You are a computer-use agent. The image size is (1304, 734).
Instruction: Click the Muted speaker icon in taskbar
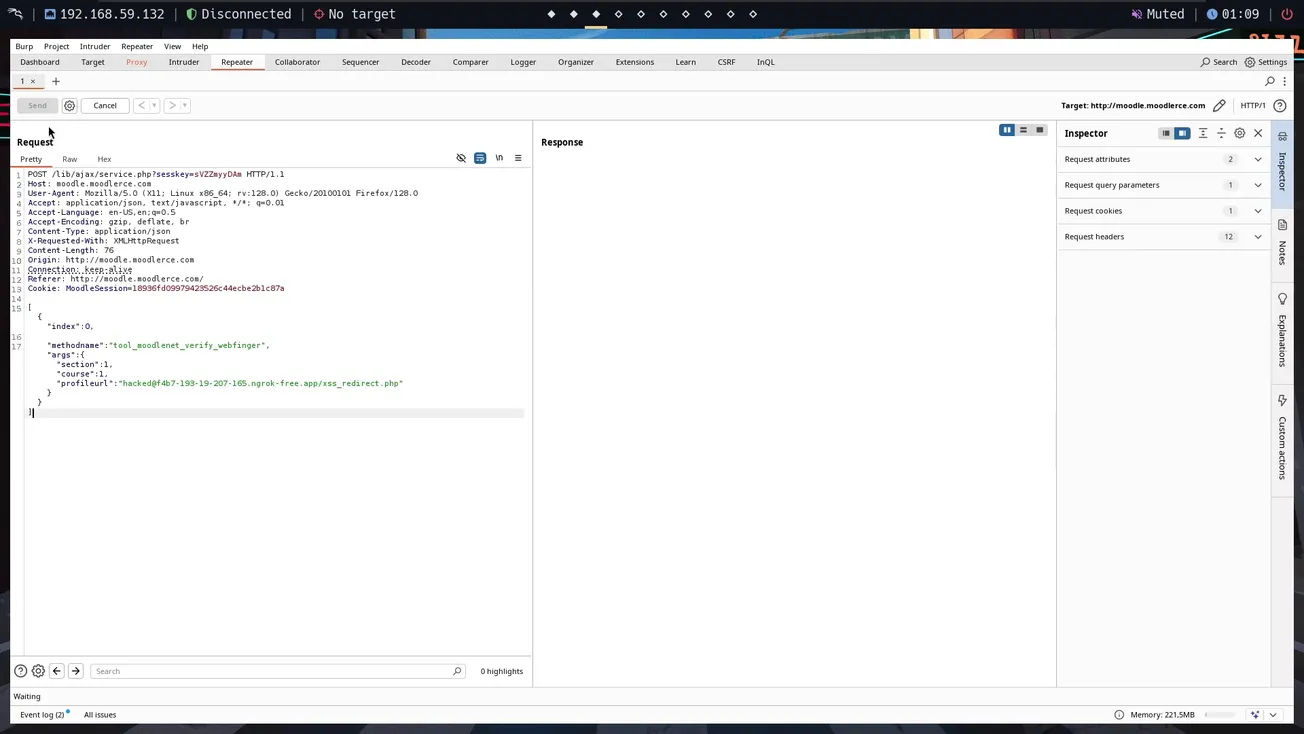tap(1137, 13)
